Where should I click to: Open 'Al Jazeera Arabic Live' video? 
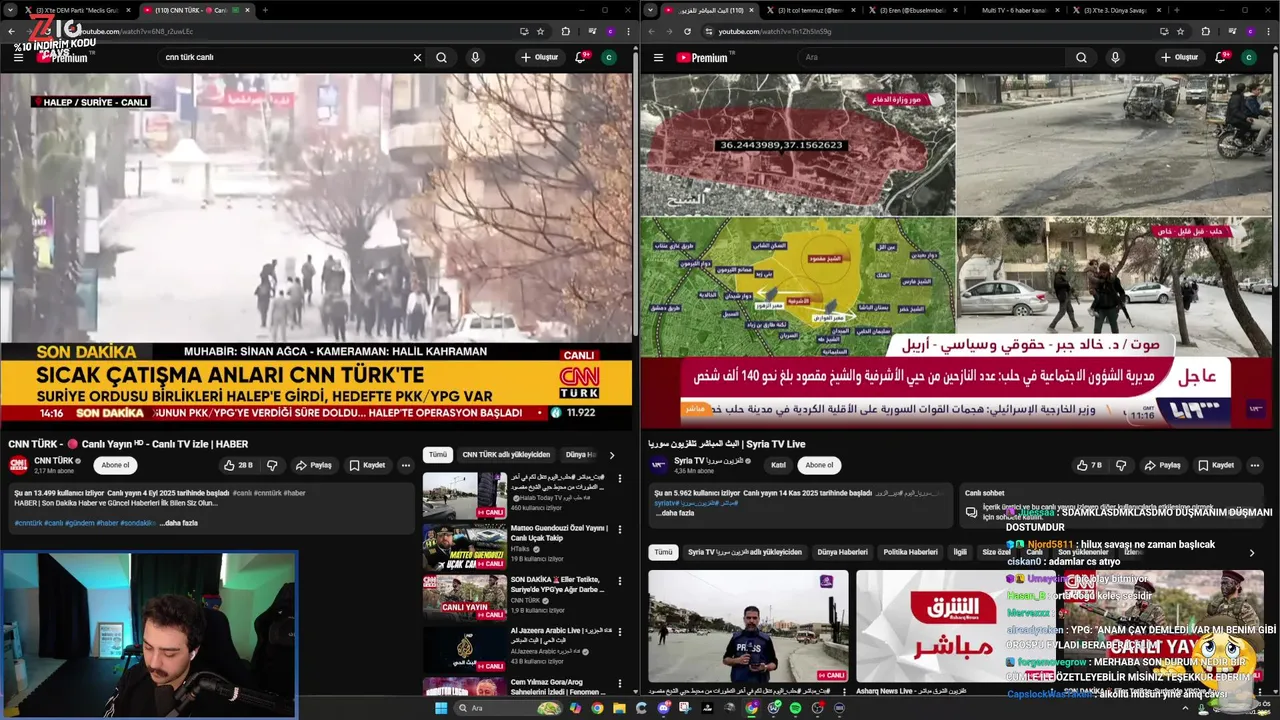[x=464, y=648]
